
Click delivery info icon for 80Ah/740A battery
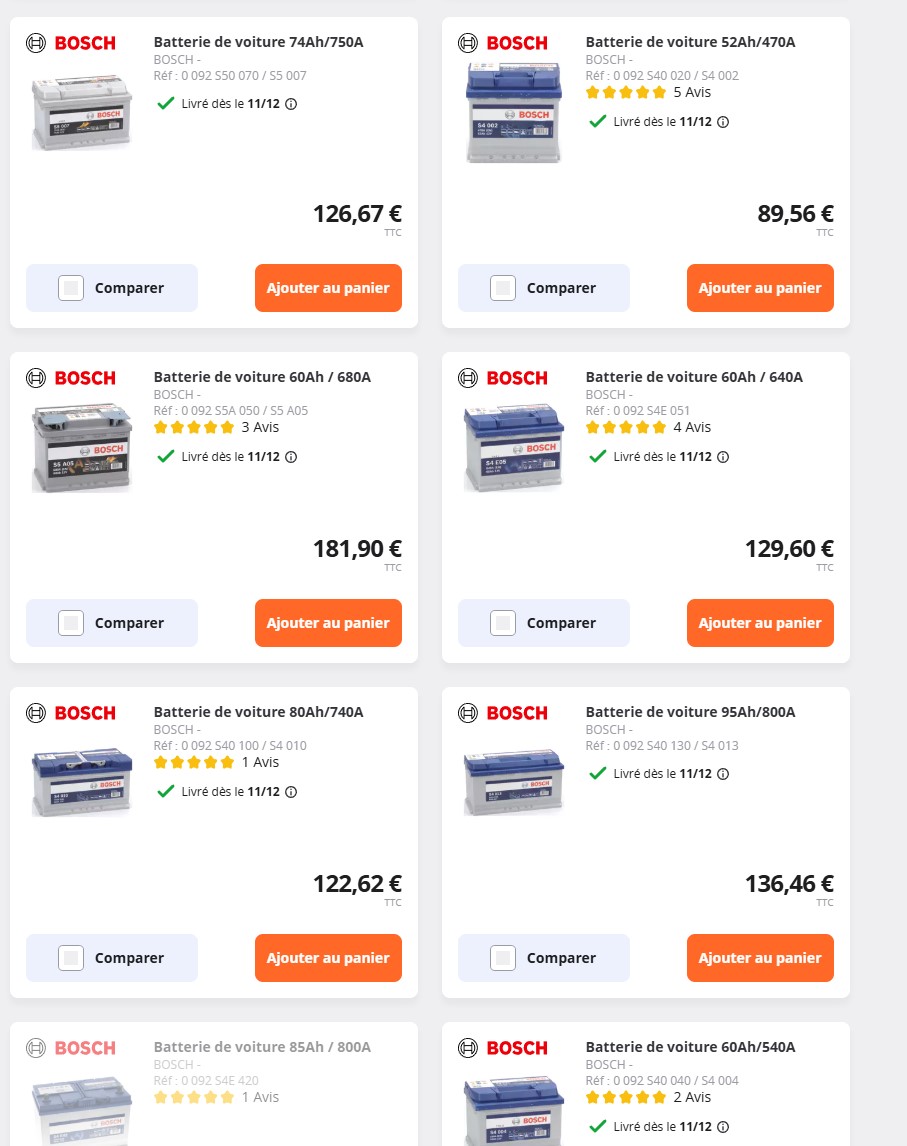(x=292, y=792)
